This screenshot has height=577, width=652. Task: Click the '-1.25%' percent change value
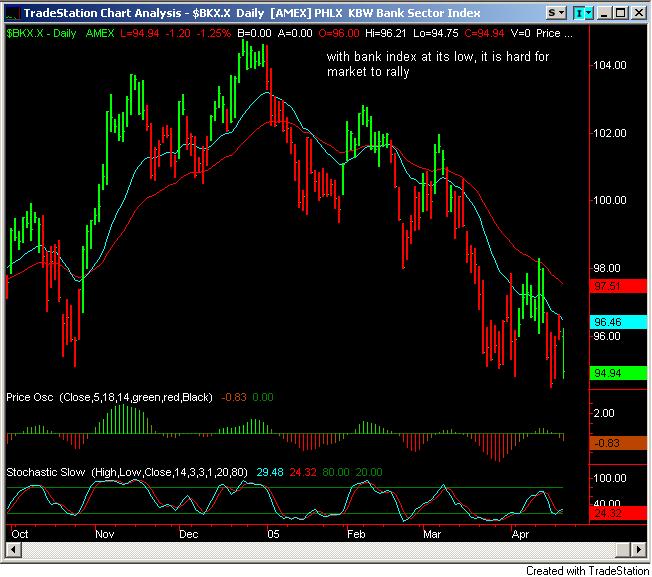point(213,33)
